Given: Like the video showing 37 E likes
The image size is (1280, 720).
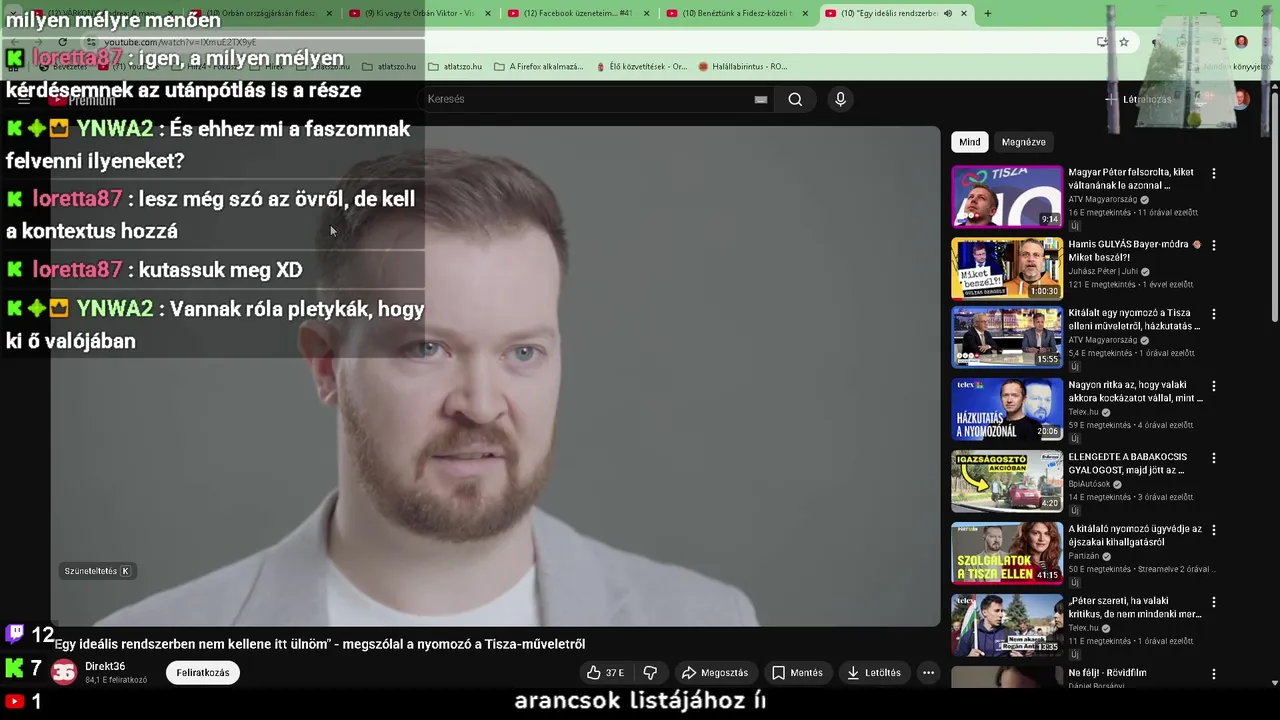Looking at the screenshot, I should tap(605, 673).
